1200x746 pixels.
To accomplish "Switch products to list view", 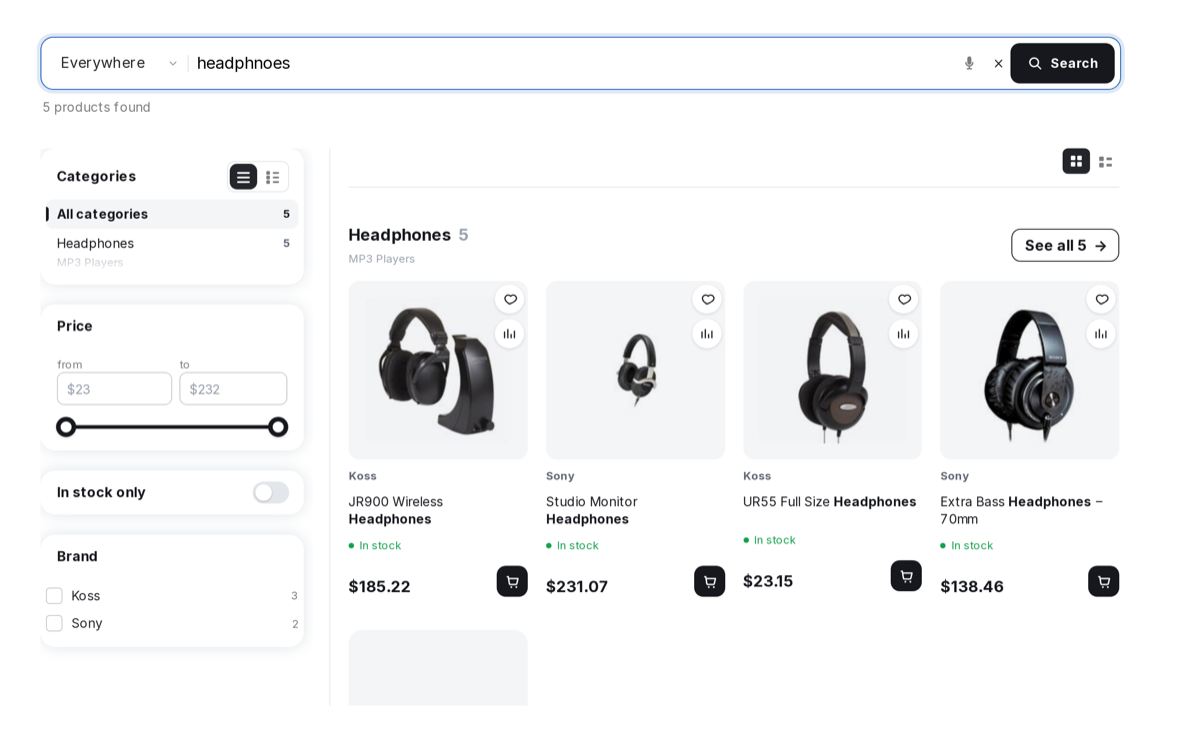I will pyautogui.click(x=1105, y=161).
